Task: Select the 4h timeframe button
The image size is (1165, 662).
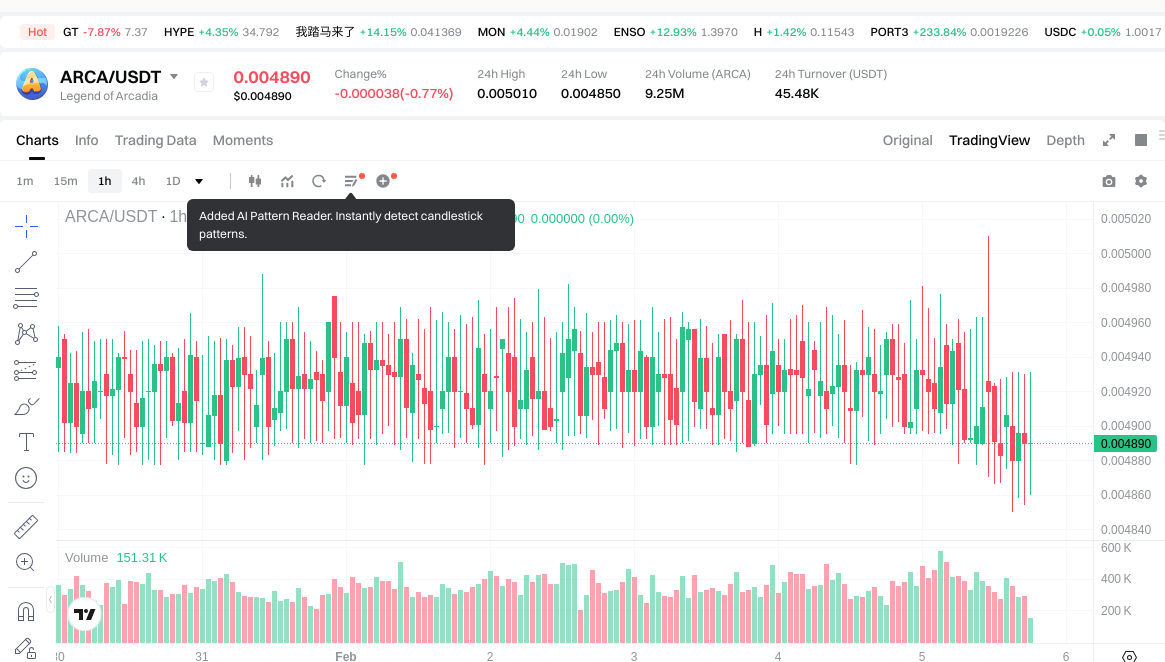Action: tap(138, 181)
